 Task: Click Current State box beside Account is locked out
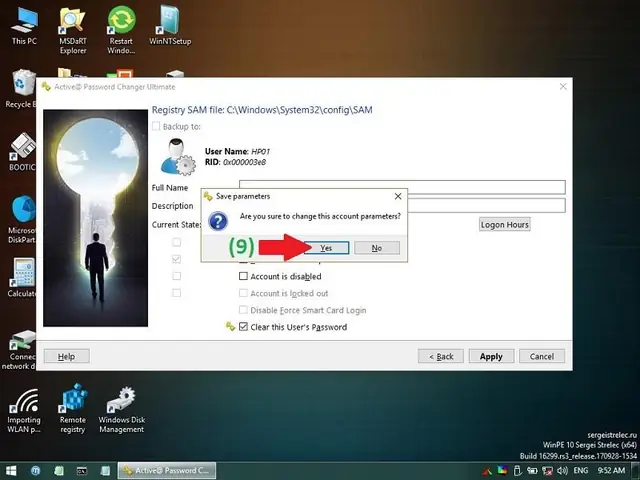tap(176, 293)
